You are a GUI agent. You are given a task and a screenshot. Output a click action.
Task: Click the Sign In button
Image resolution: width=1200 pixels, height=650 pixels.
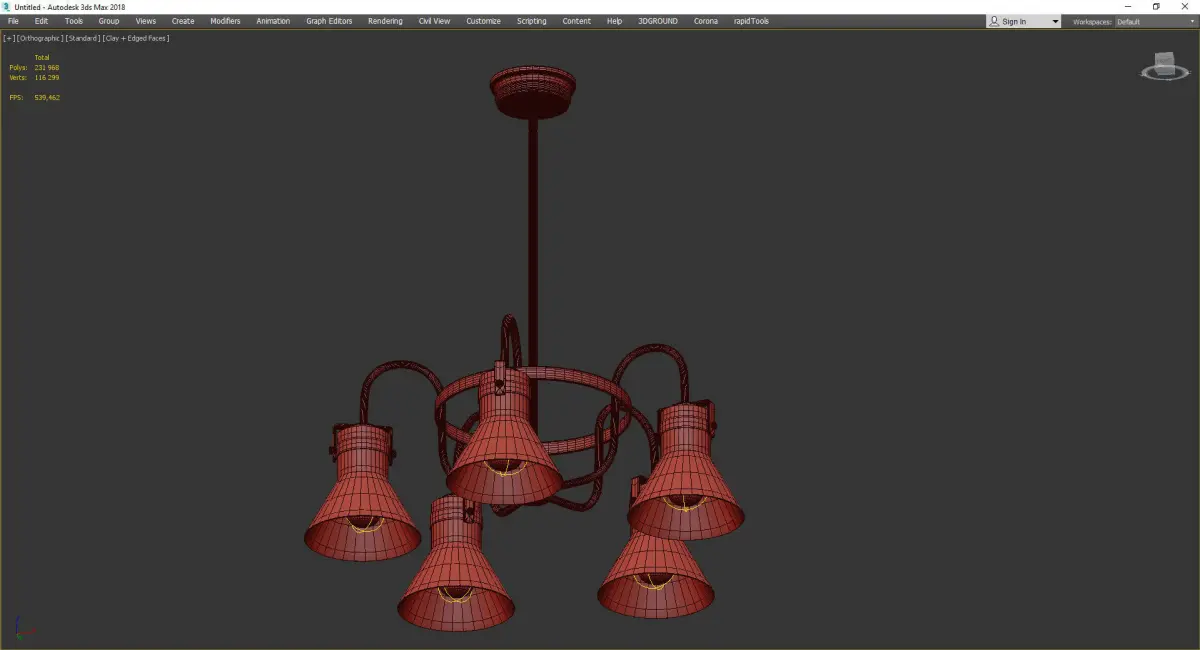coord(1014,21)
